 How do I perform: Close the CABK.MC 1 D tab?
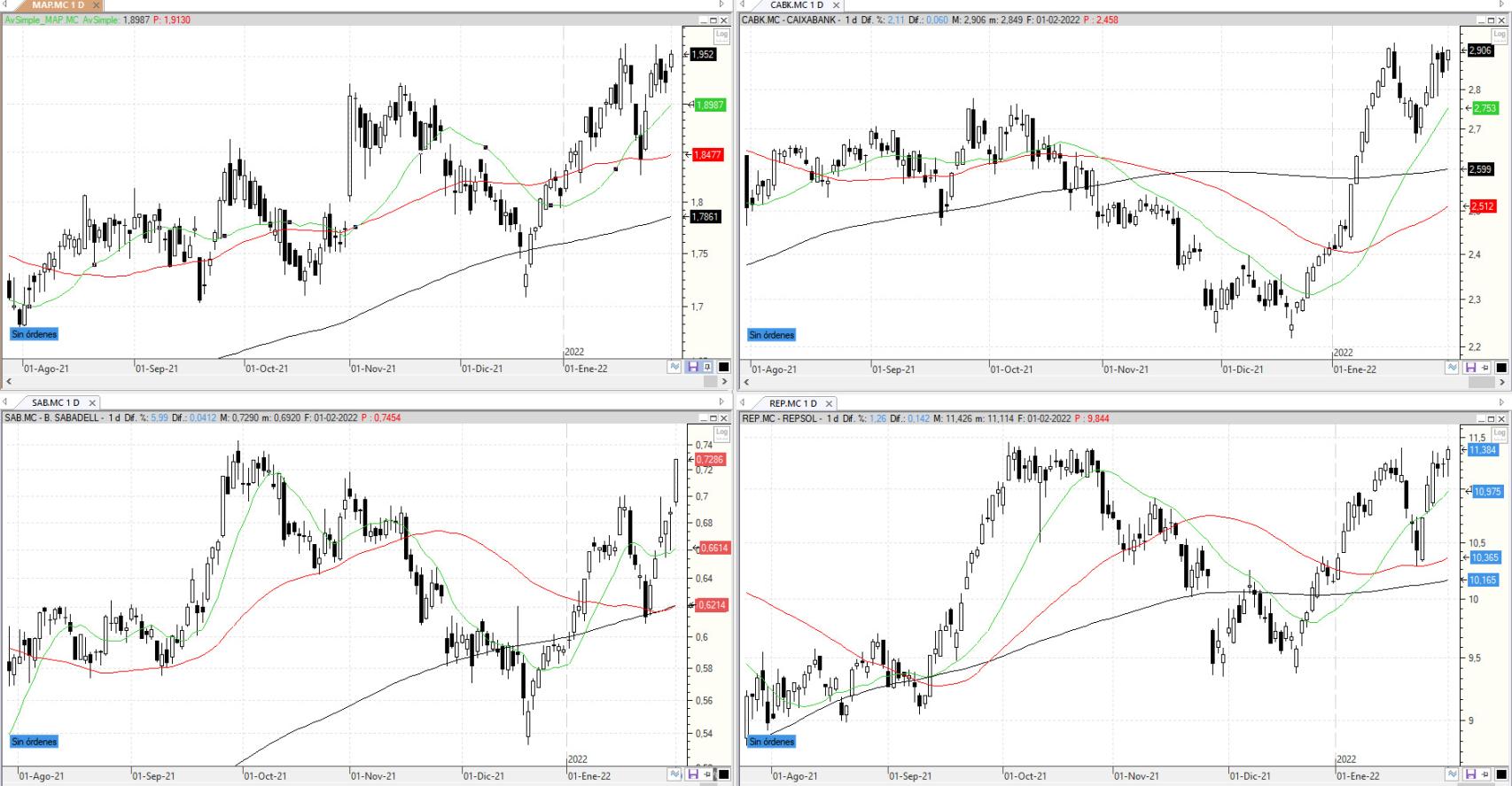[836, 5]
